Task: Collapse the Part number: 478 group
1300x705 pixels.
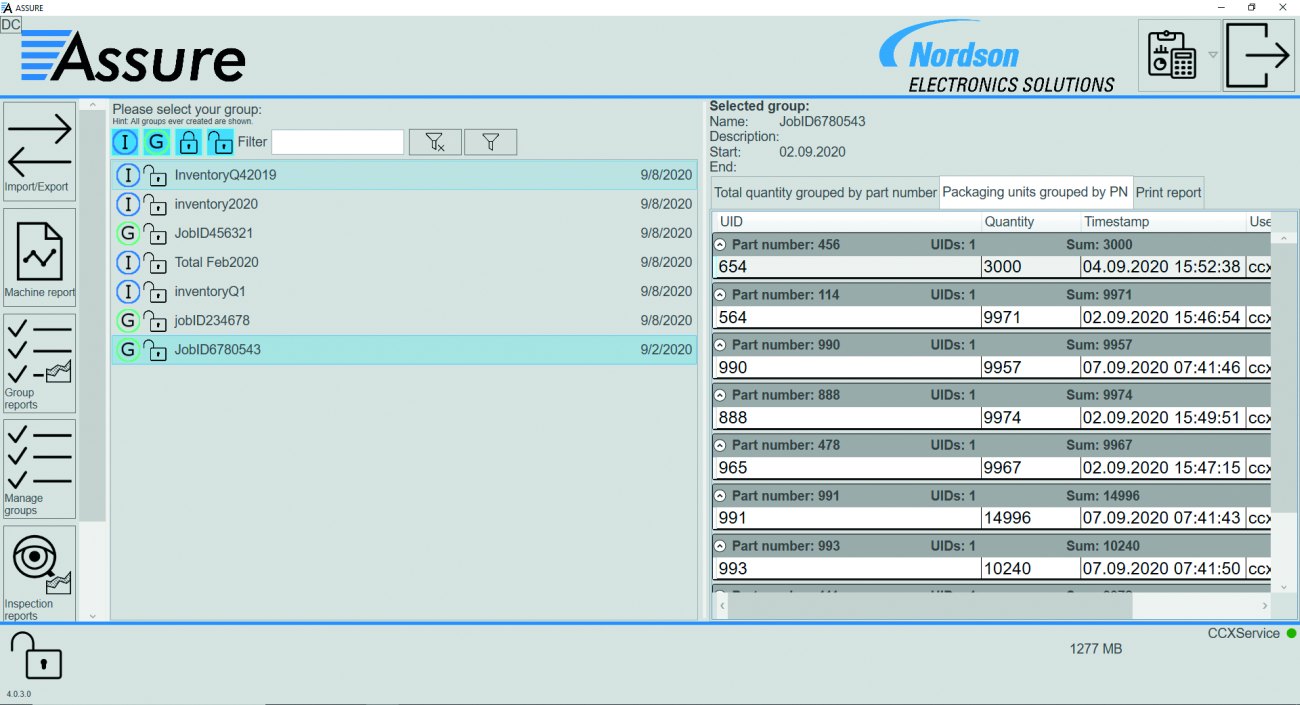Action: tap(720, 445)
